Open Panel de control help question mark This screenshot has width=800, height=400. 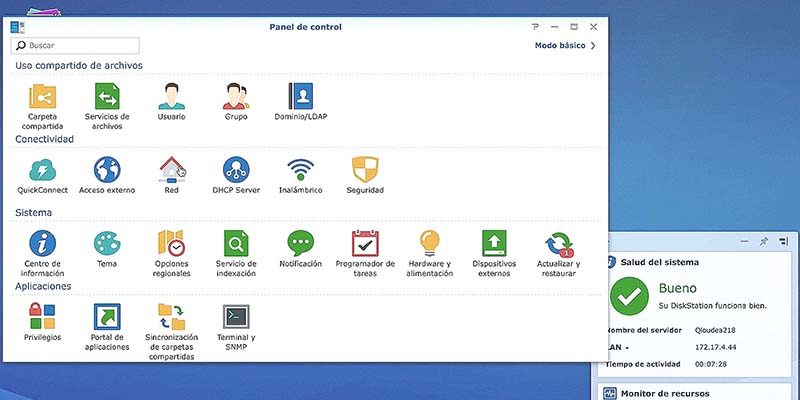pyautogui.click(x=535, y=27)
